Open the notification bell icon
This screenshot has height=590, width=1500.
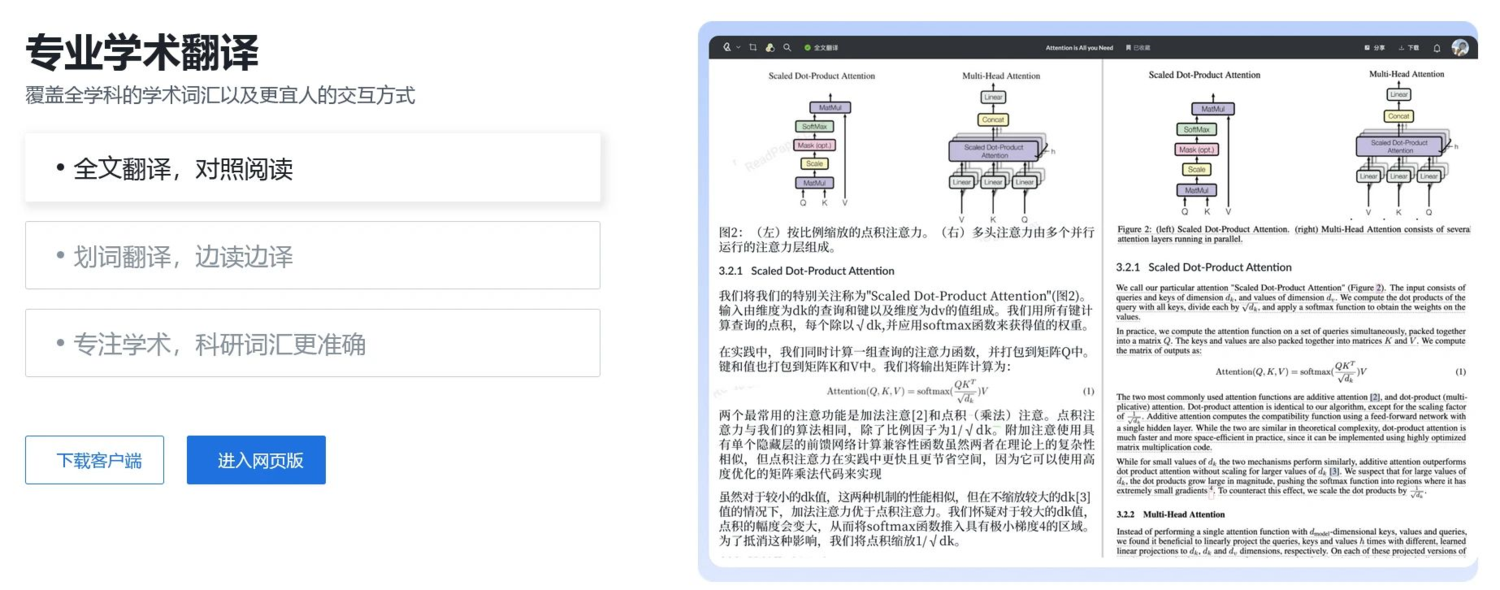(1437, 48)
